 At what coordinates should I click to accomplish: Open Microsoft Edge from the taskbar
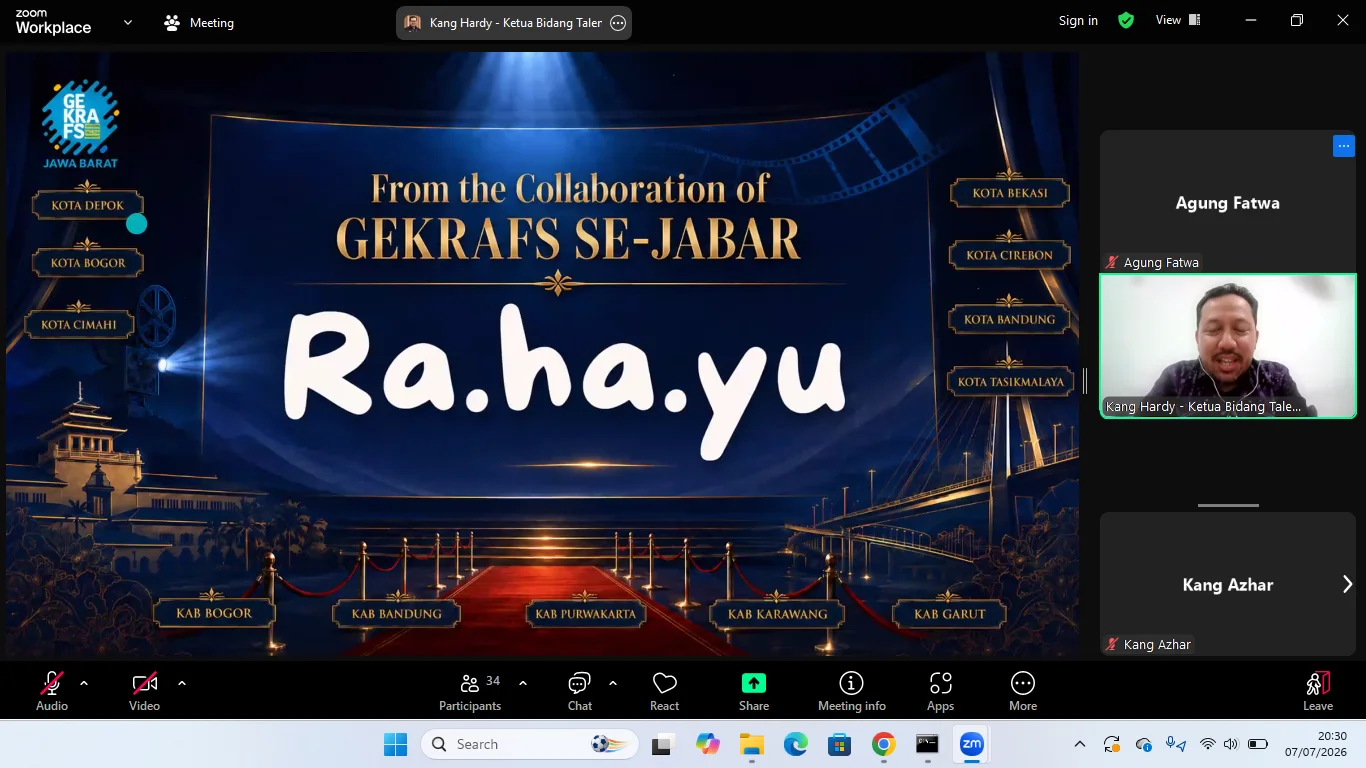(795, 744)
